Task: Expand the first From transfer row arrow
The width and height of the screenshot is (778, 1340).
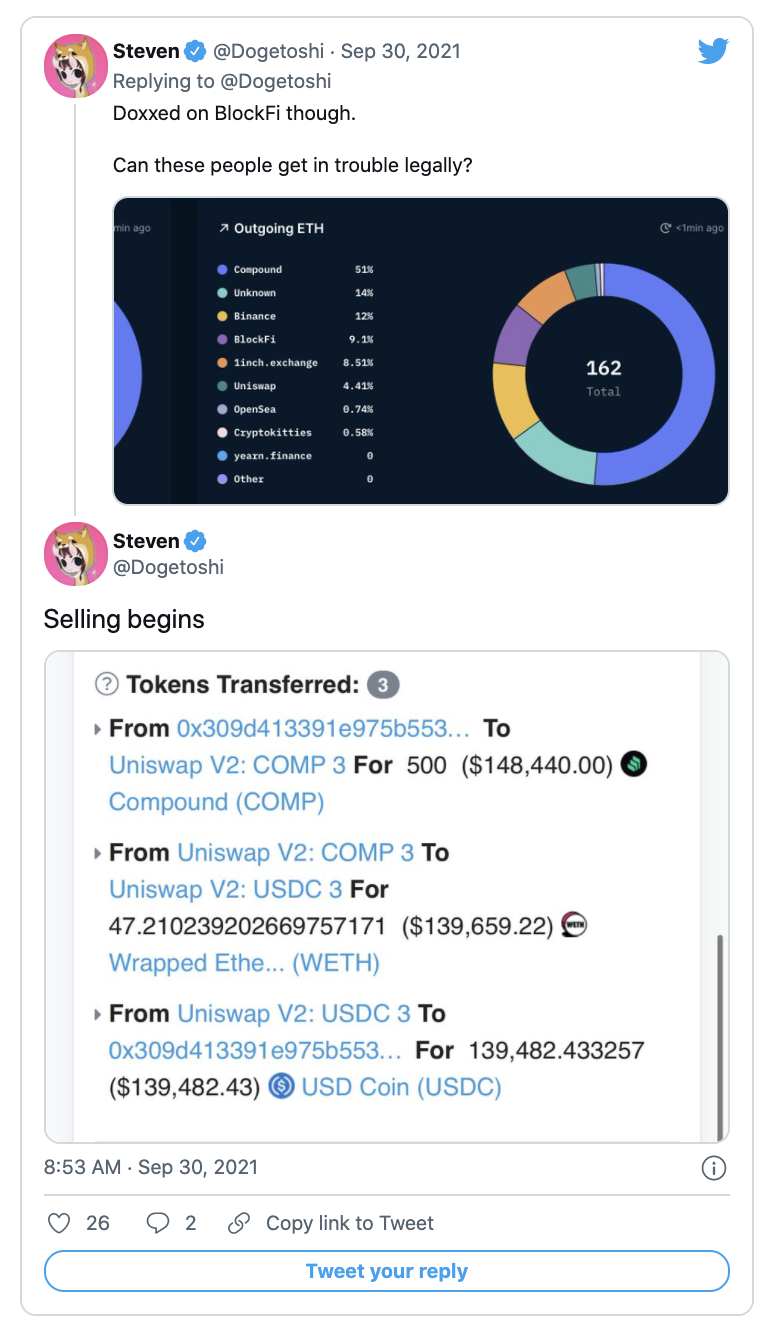Action: coord(97,729)
